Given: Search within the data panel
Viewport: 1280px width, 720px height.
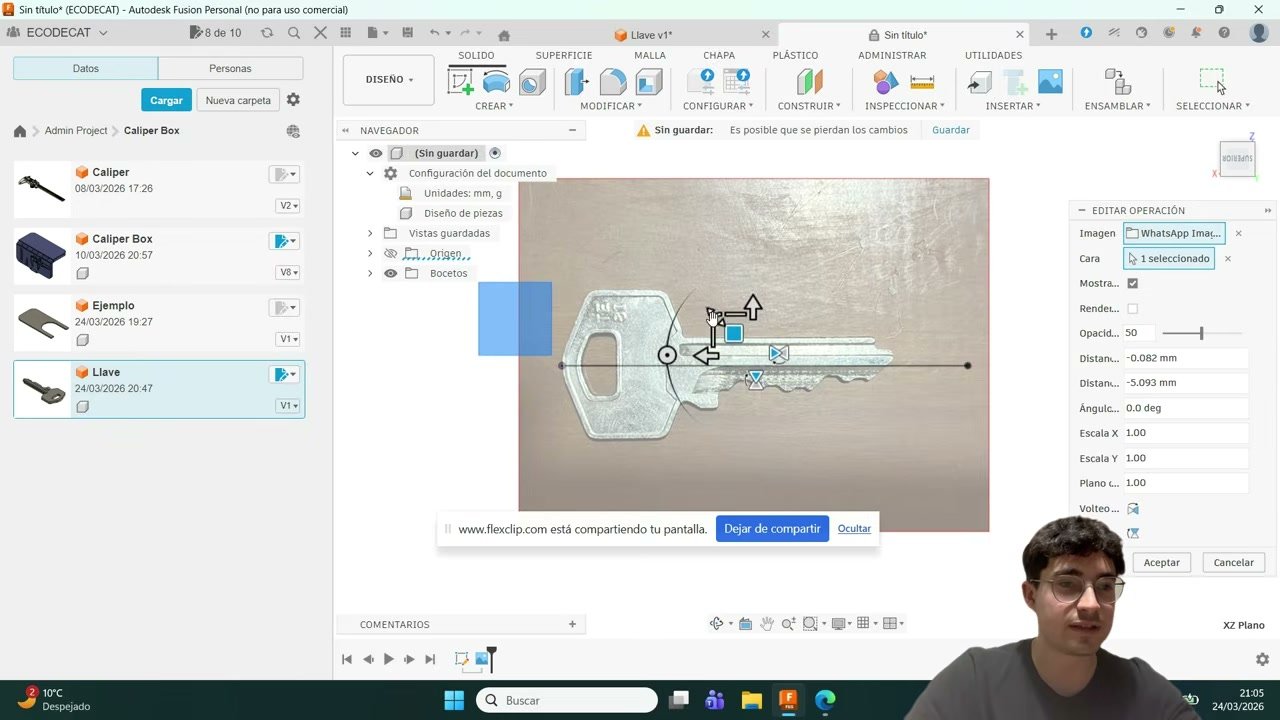Looking at the screenshot, I should pyautogui.click(x=294, y=33).
